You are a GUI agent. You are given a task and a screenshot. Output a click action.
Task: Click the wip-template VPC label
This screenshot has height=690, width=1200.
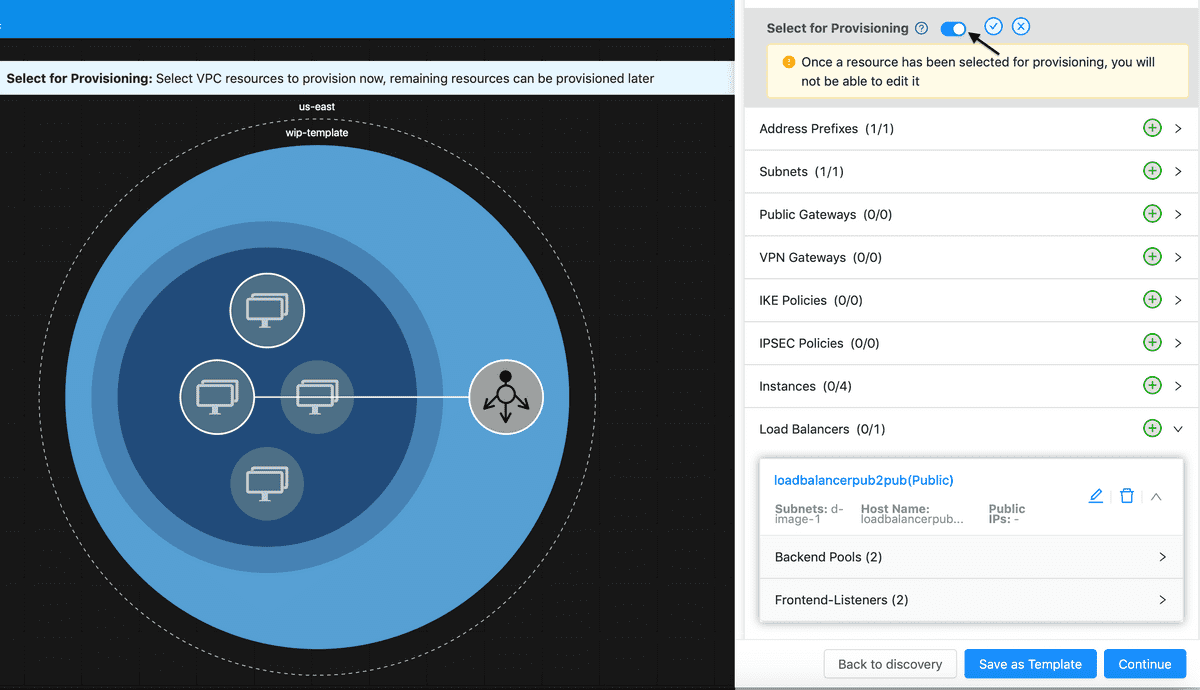pos(317,132)
